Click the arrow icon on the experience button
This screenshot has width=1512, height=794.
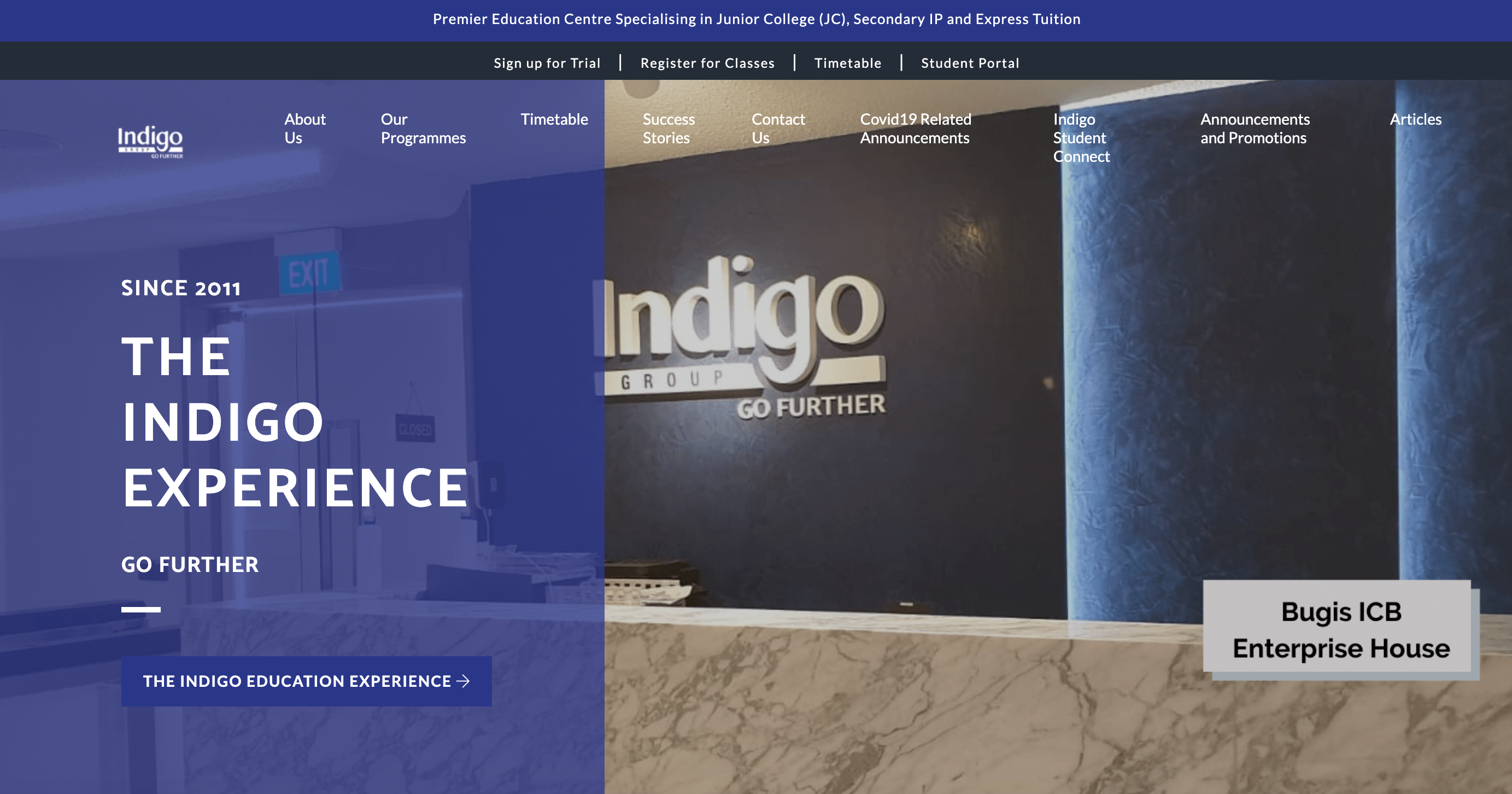coord(463,681)
